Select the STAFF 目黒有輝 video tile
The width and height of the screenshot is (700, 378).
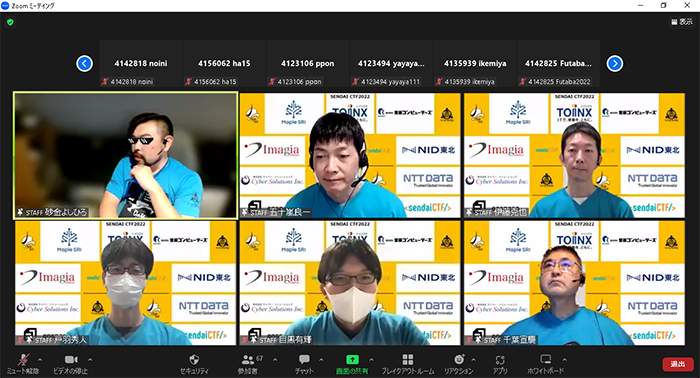(350, 282)
